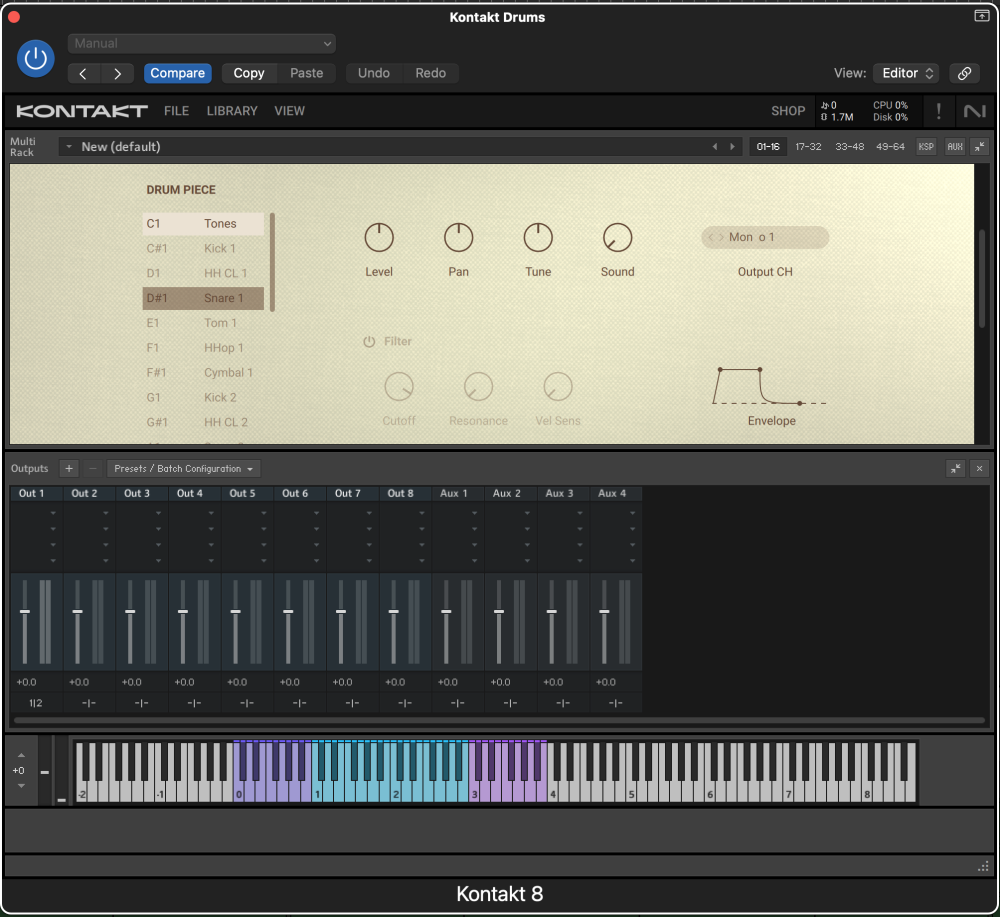Click Out 8 level value +0.0

[x=395, y=682]
